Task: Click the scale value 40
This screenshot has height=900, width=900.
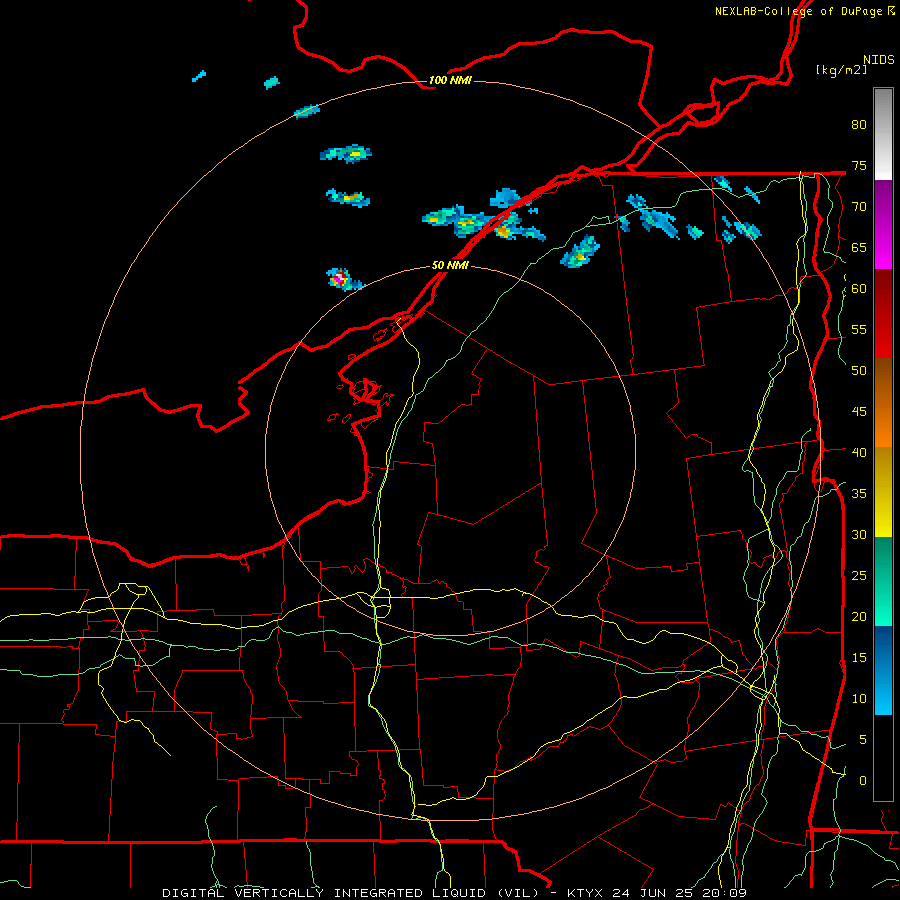Action: [859, 452]
